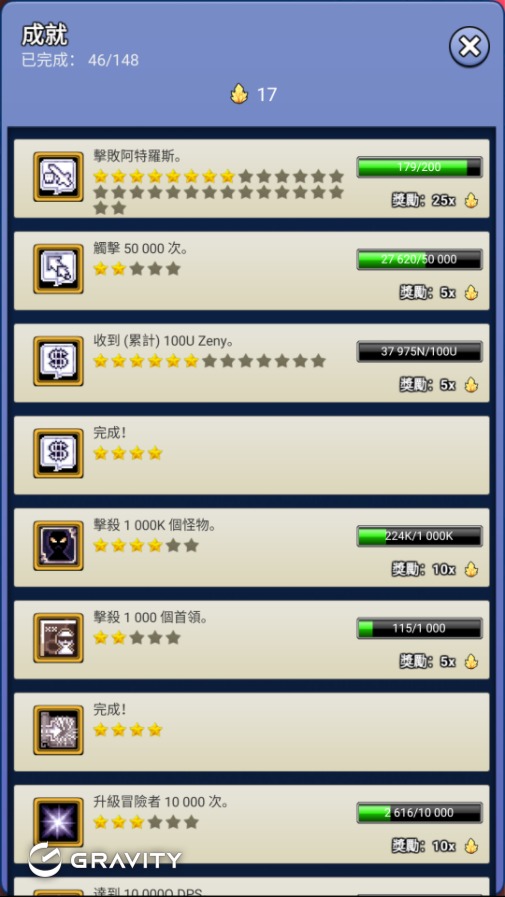
Task: Click the 179/200 progress bar
Action: pyautogui.click(x=419, y=167)
